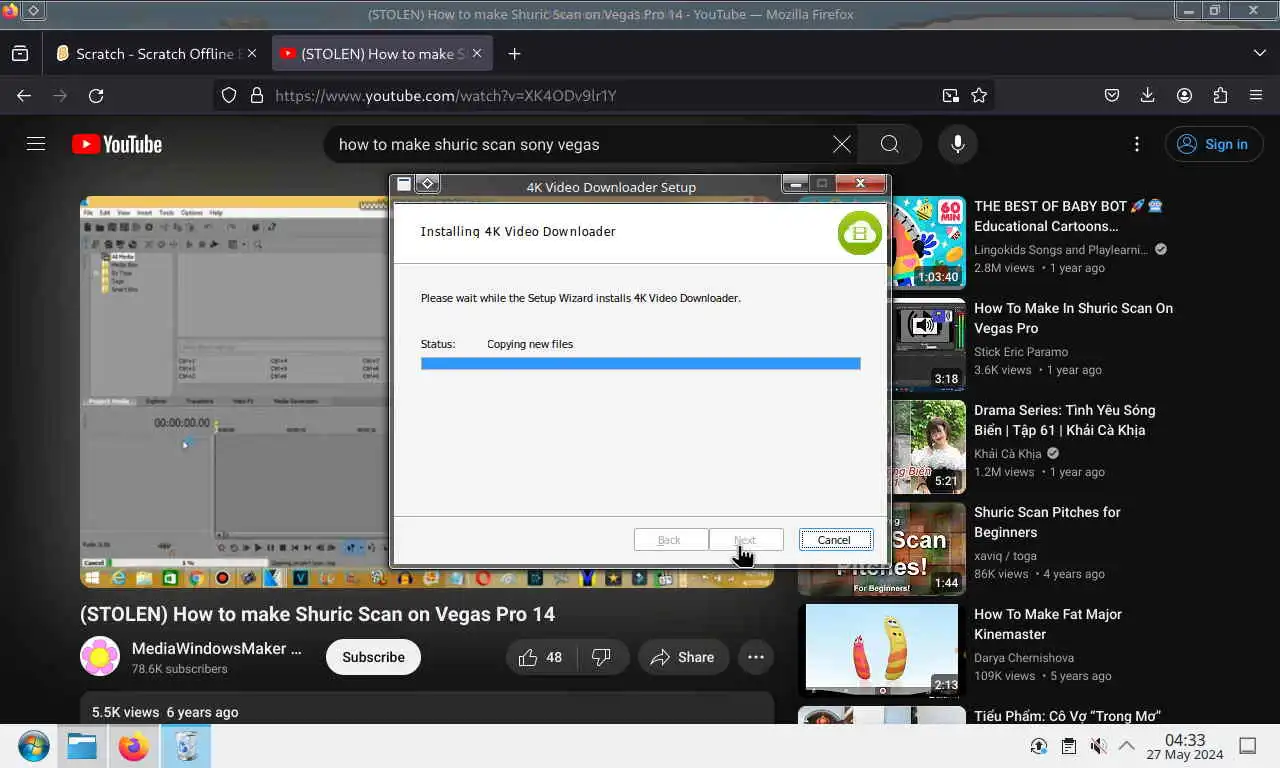Image resolution: width=1280 pixels, height=768 pixels.
Task: Play How To Make Fat Major thumbnail
Action: click(x=882, y=650)
